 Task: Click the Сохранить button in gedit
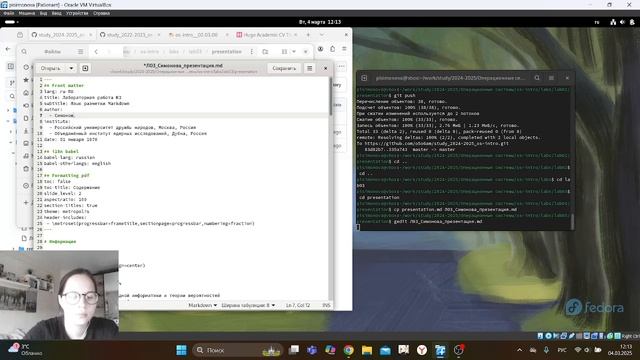click(x=284, y=68)
